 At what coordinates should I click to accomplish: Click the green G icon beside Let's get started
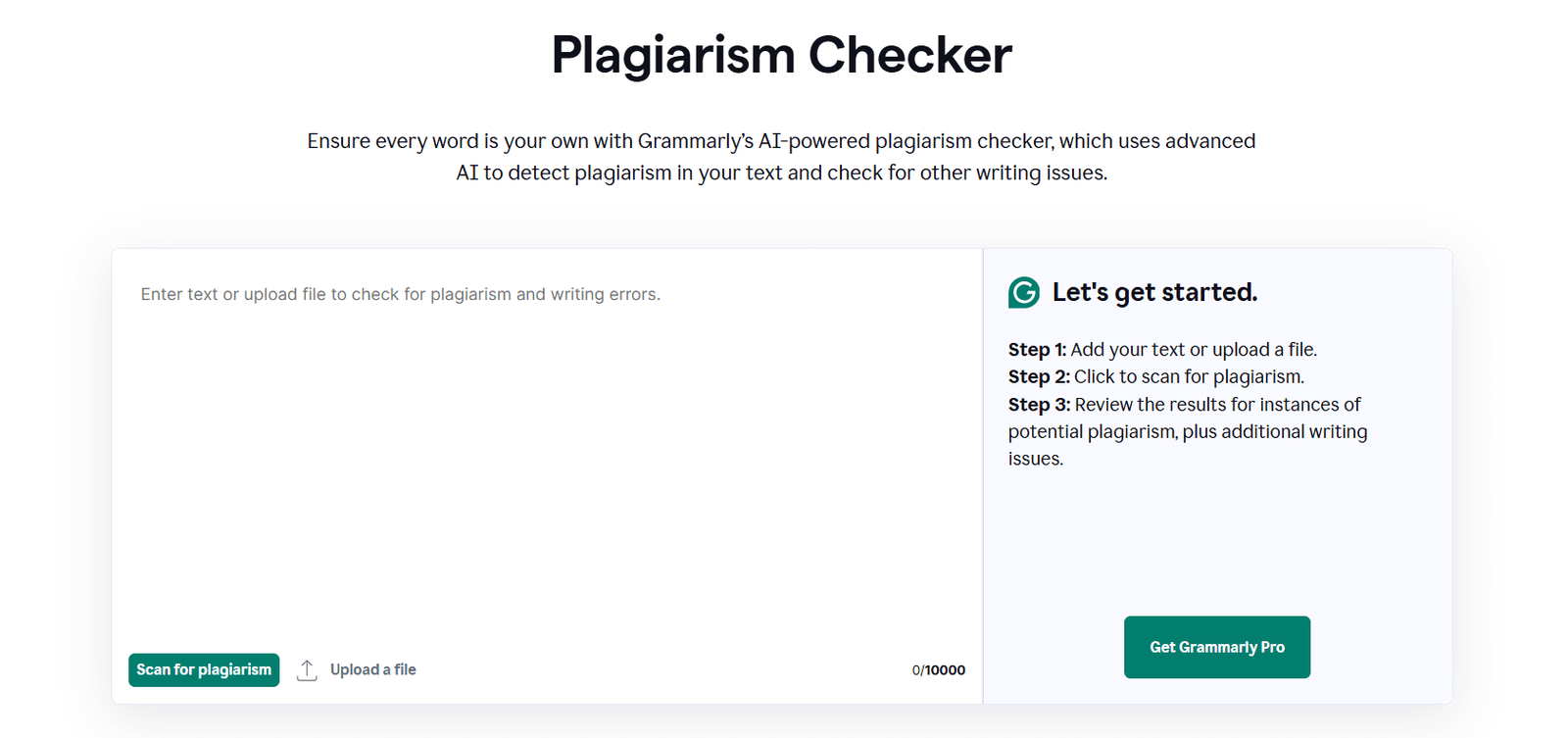click(1022, 291)
